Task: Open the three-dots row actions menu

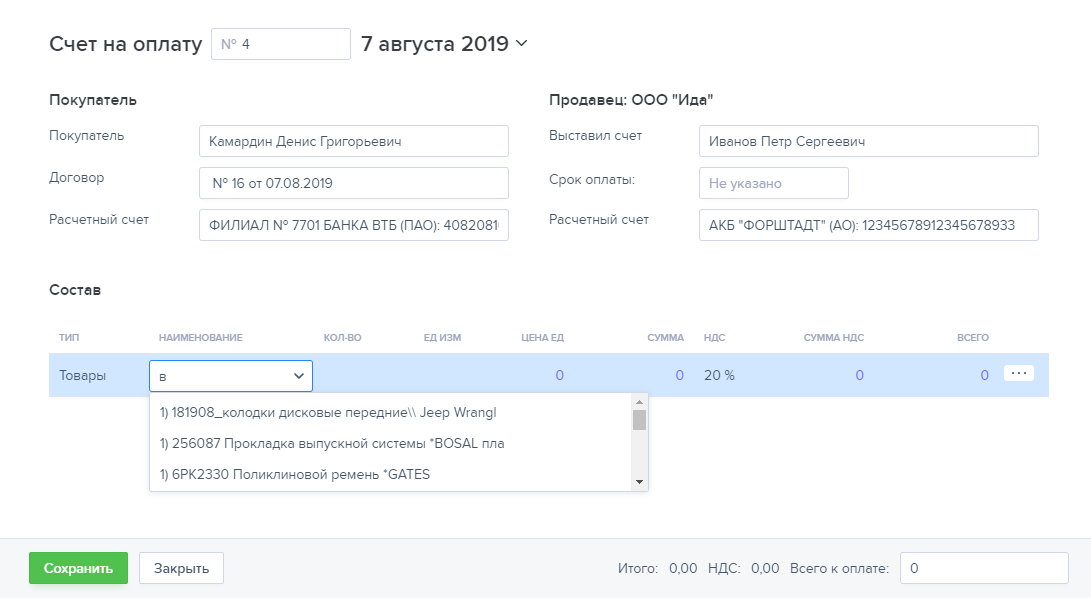Action: [1018, 373]
